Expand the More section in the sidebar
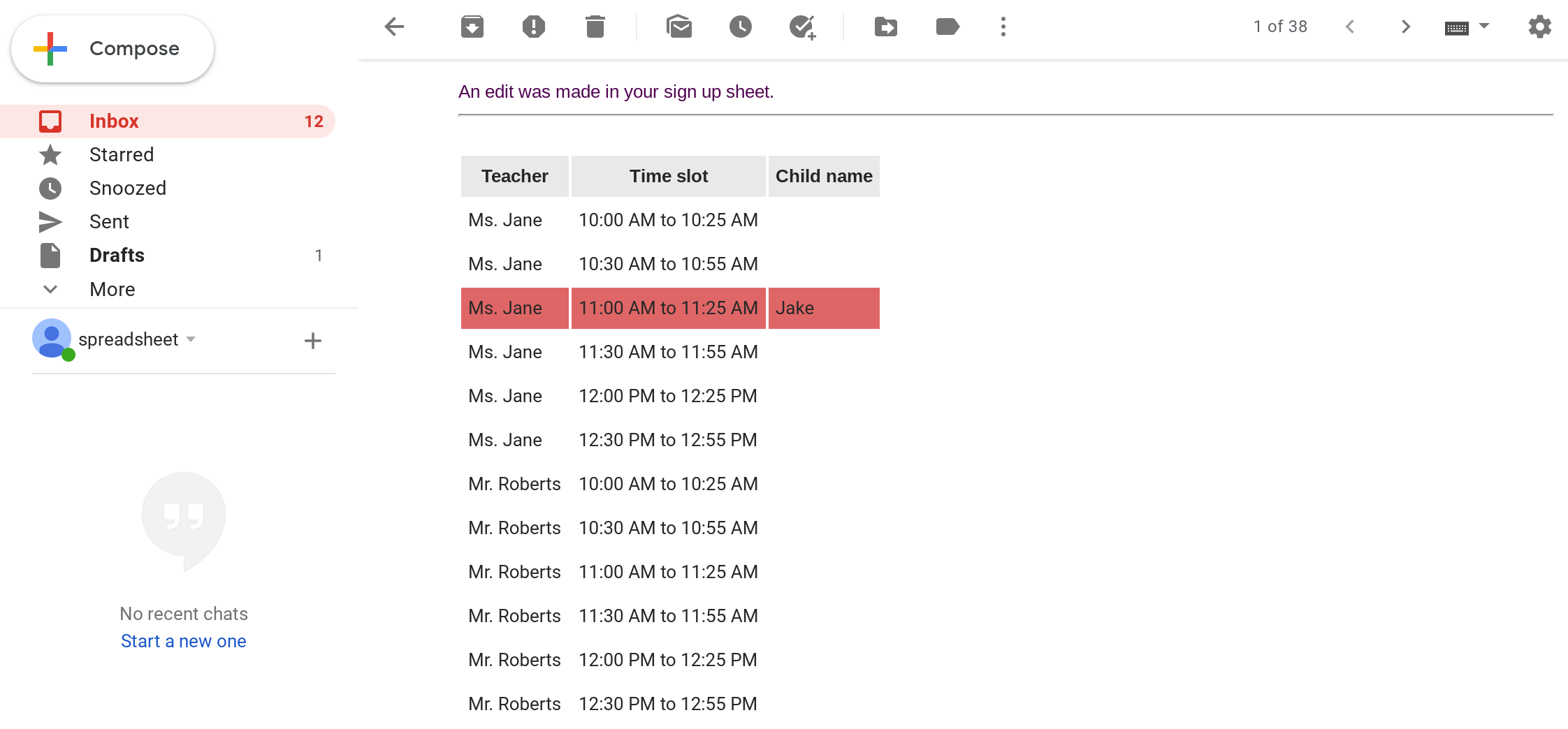Screen dimensions: 1568x729 tap(112, 289)
